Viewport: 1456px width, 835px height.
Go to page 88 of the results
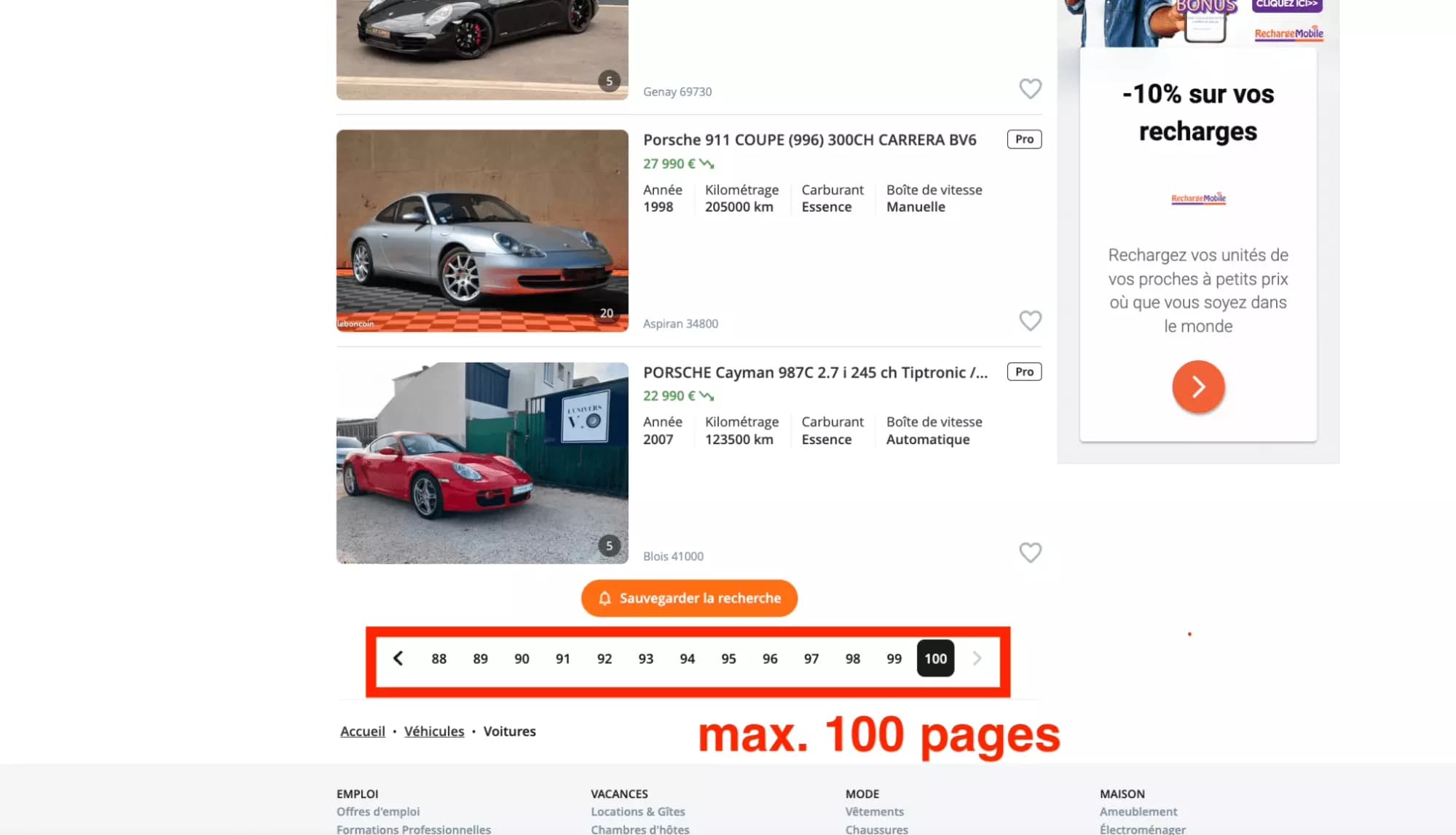pyautogui.click(x=438, y=658)
